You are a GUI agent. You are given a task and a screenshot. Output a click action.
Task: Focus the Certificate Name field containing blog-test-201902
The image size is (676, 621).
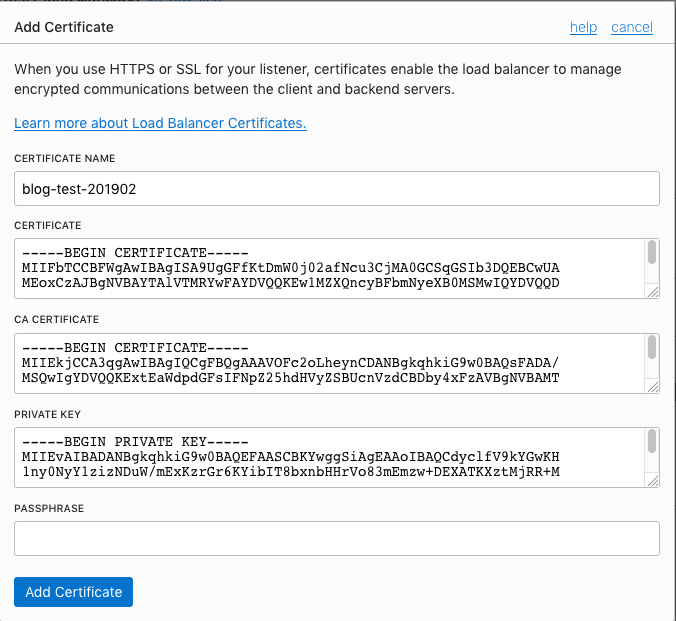337,188
